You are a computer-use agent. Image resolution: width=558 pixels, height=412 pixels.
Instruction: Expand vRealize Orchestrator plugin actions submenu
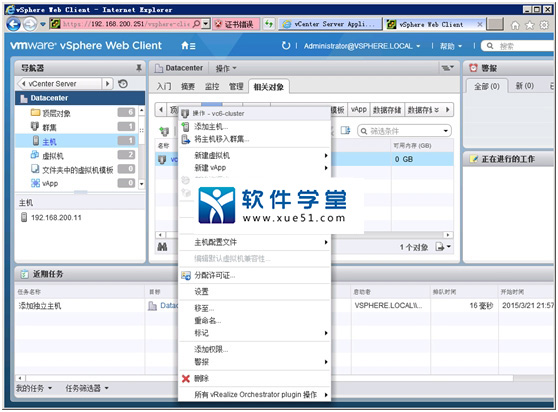[254, 395]
